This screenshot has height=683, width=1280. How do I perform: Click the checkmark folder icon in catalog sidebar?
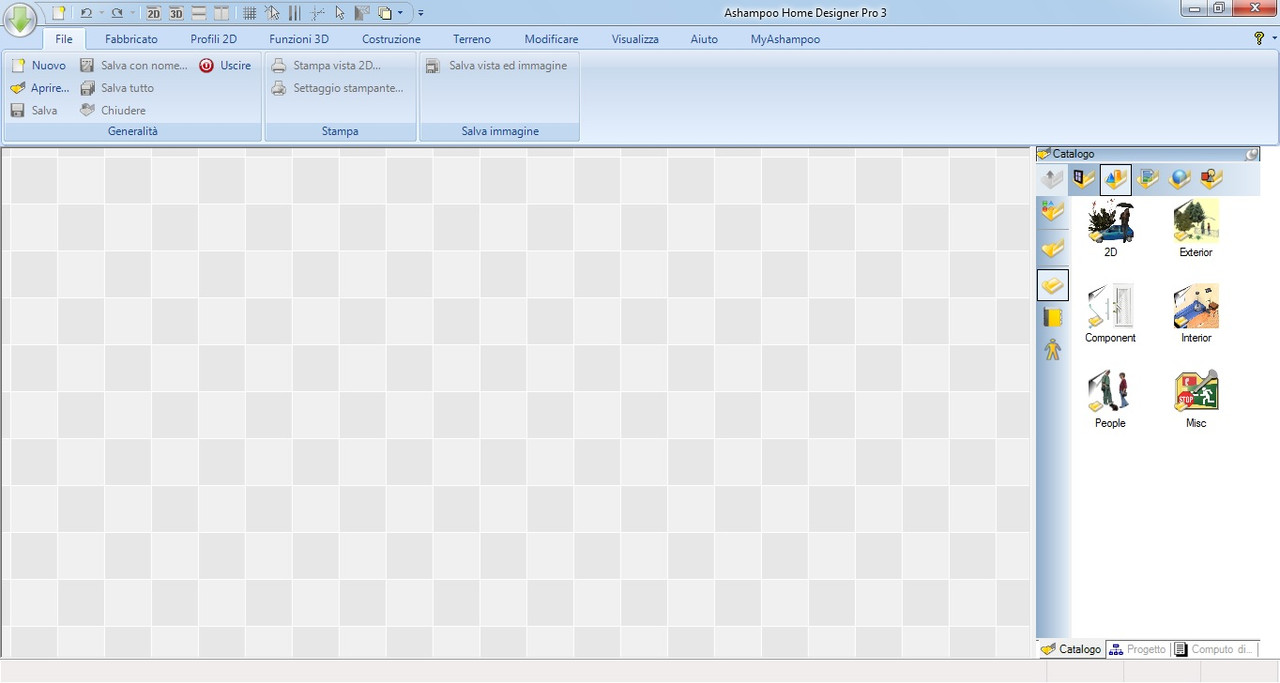(x=1052, y=249)
